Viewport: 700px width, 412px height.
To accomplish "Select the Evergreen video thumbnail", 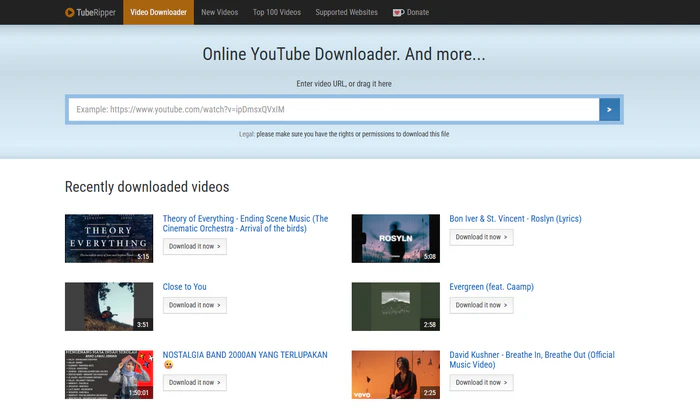I will (x=396, y=306).
